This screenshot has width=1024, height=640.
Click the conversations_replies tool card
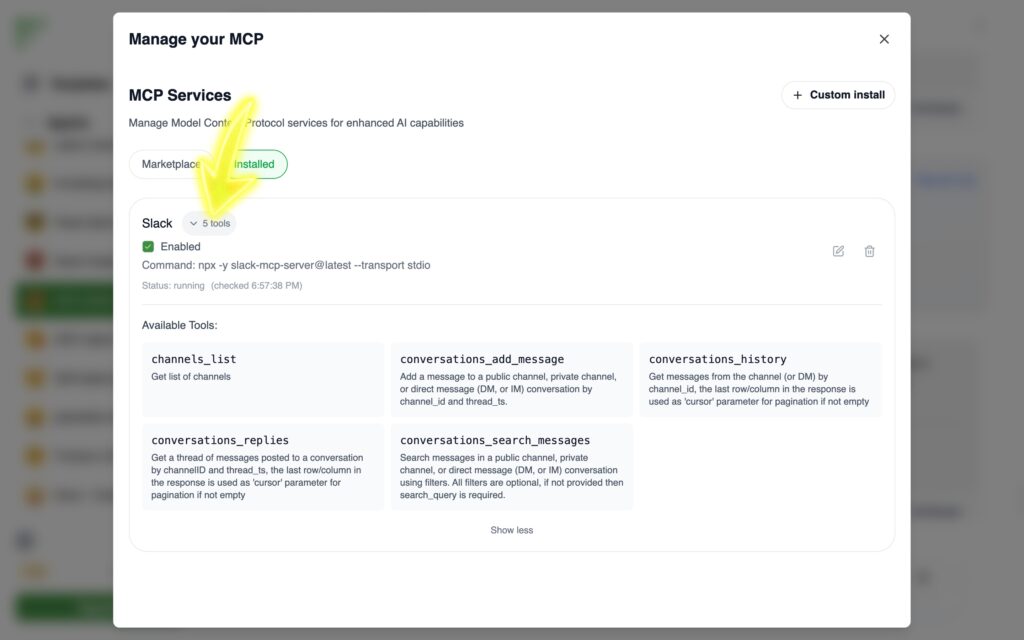point(263,466)
